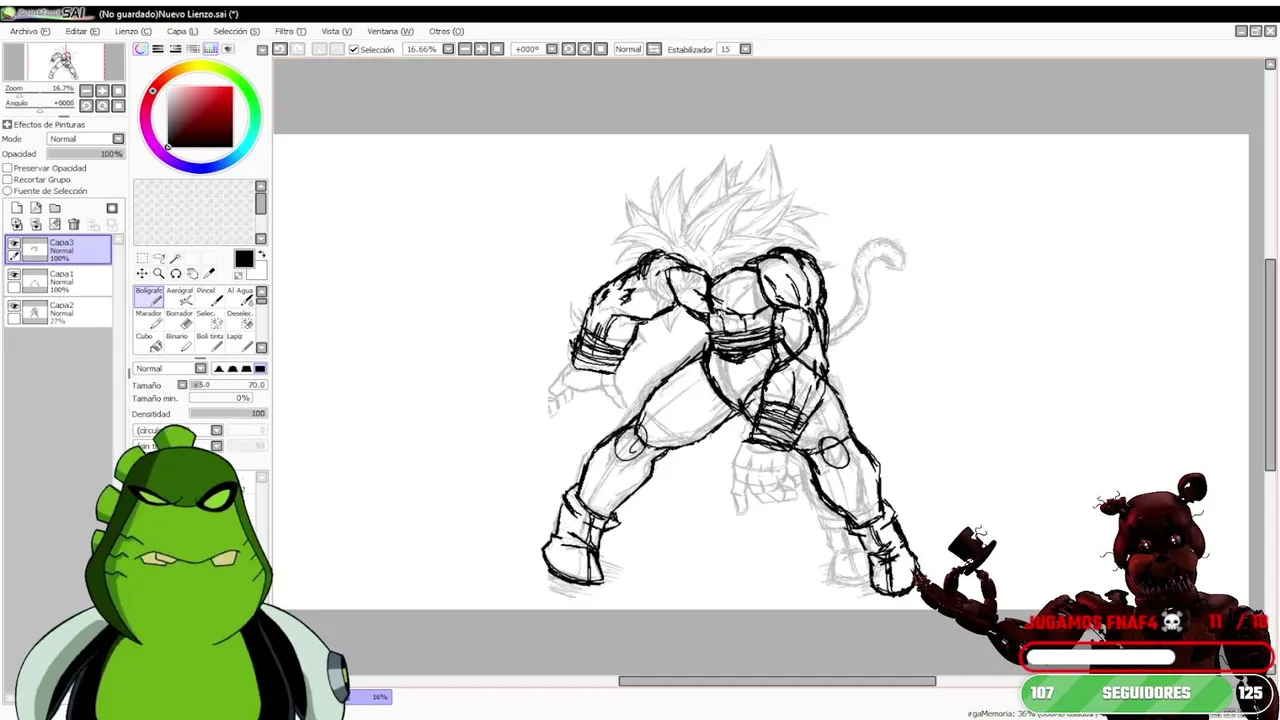
Task: Select the rotate view tool
Action: pyautogui.click(x=176, y=274)
